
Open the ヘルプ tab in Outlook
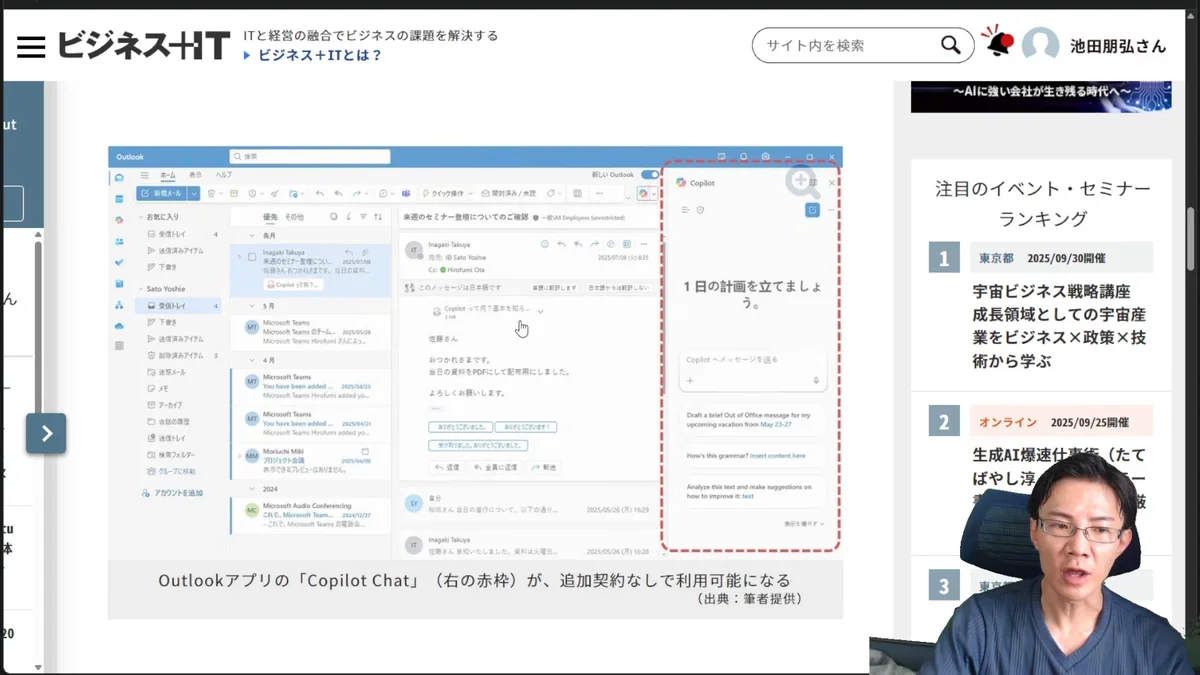click(x=224, y=175)
